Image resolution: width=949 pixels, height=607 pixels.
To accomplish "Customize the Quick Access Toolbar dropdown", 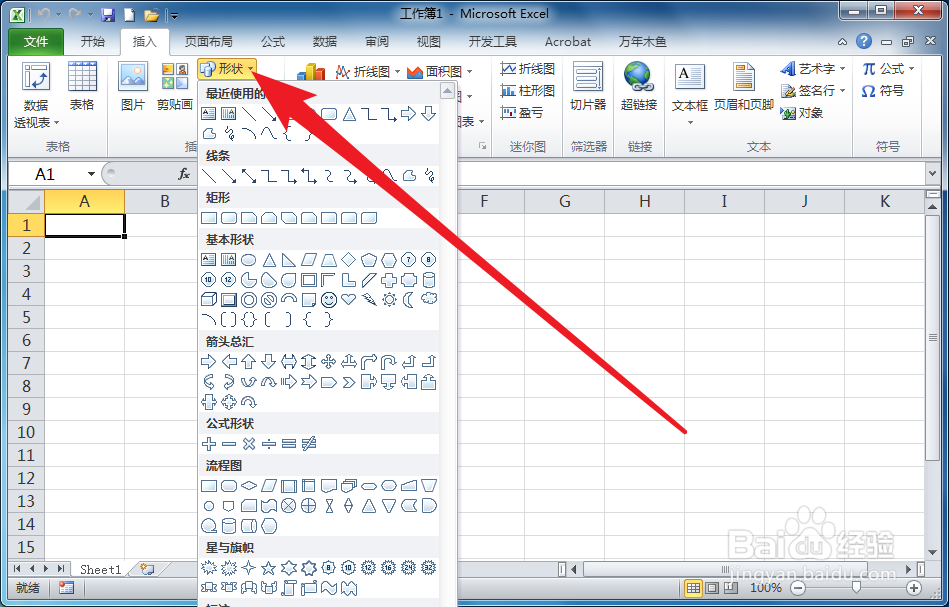I will point(174,16).
